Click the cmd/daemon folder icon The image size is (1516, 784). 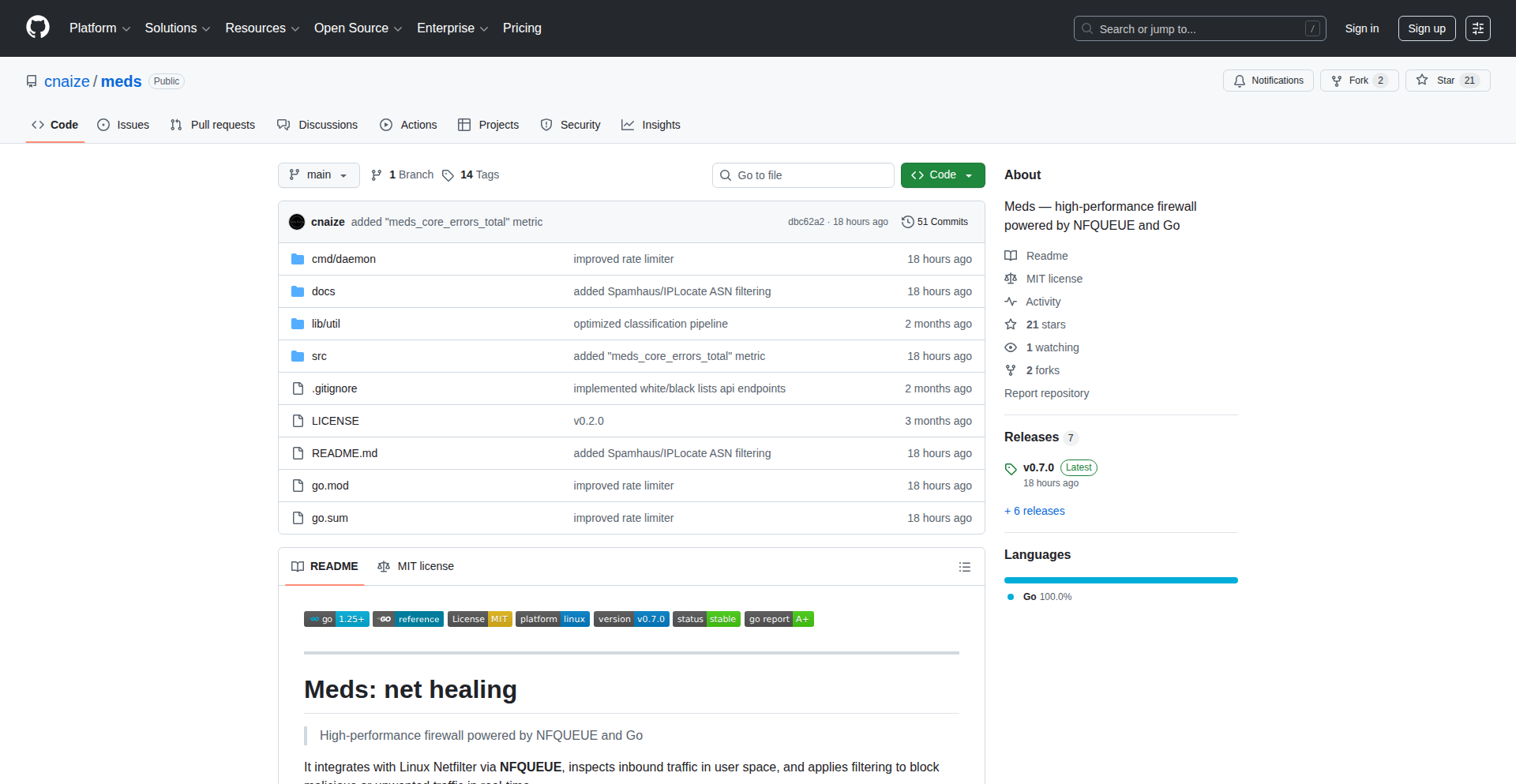click(298, 259)
